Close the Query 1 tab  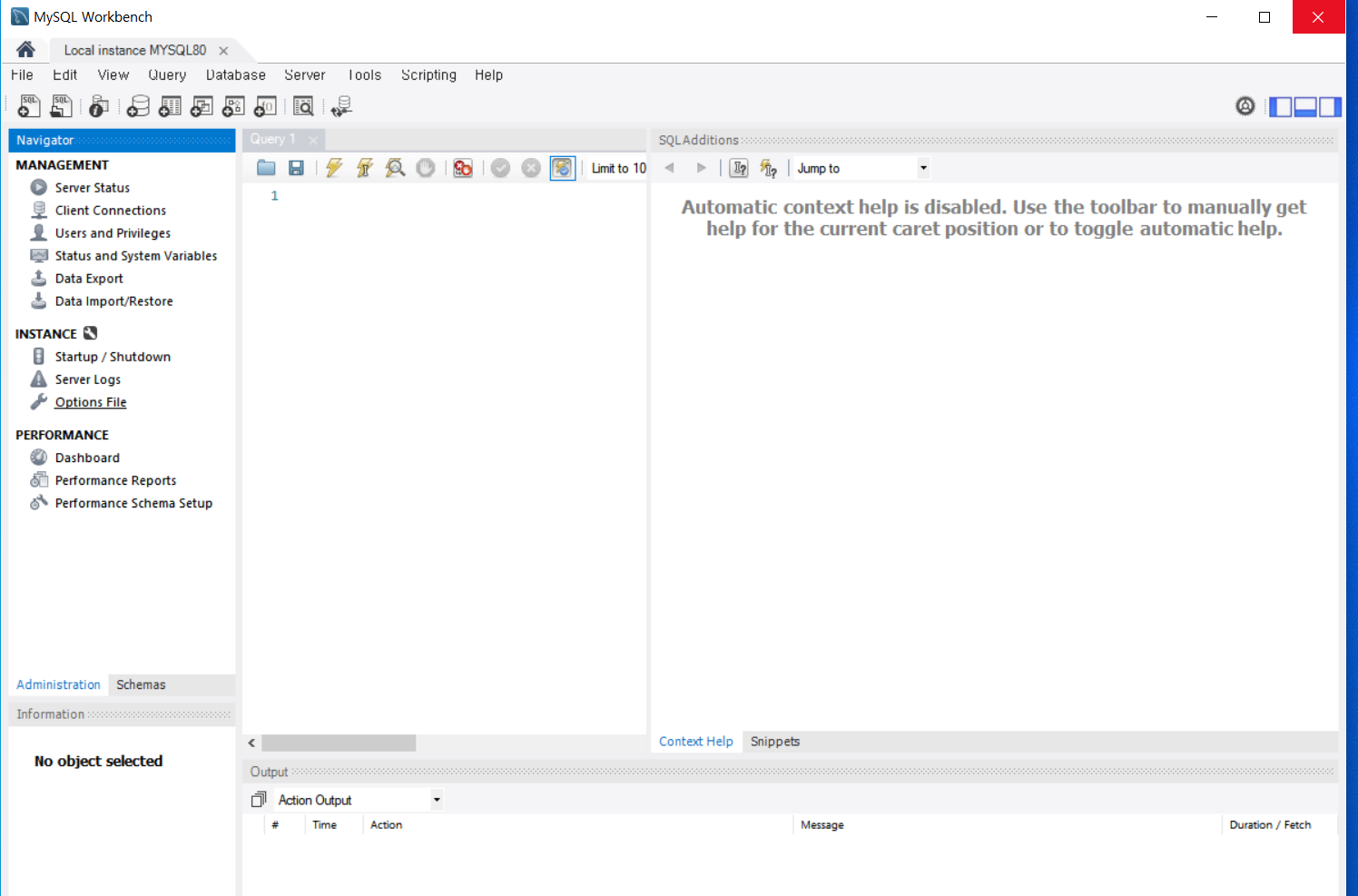(x=313, y=140)
